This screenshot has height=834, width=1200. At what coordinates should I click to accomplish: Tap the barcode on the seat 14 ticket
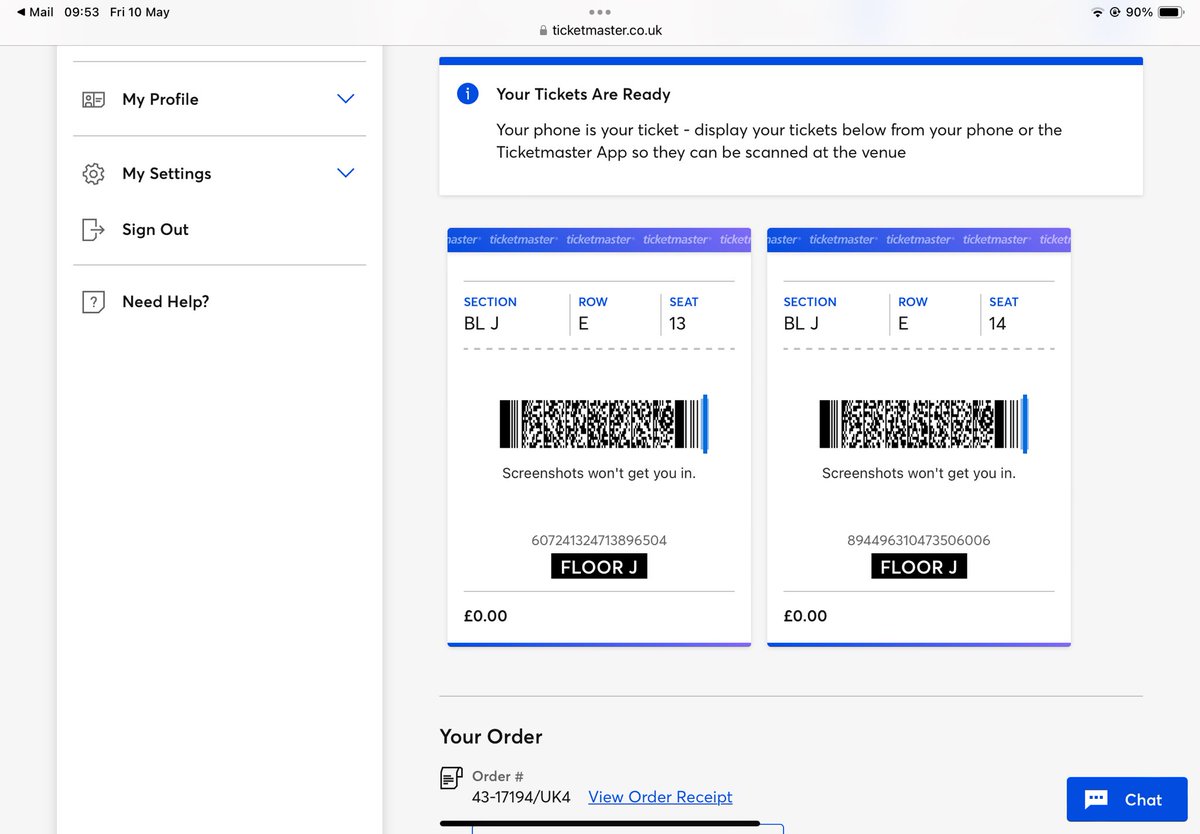click(x=924, y=423)
